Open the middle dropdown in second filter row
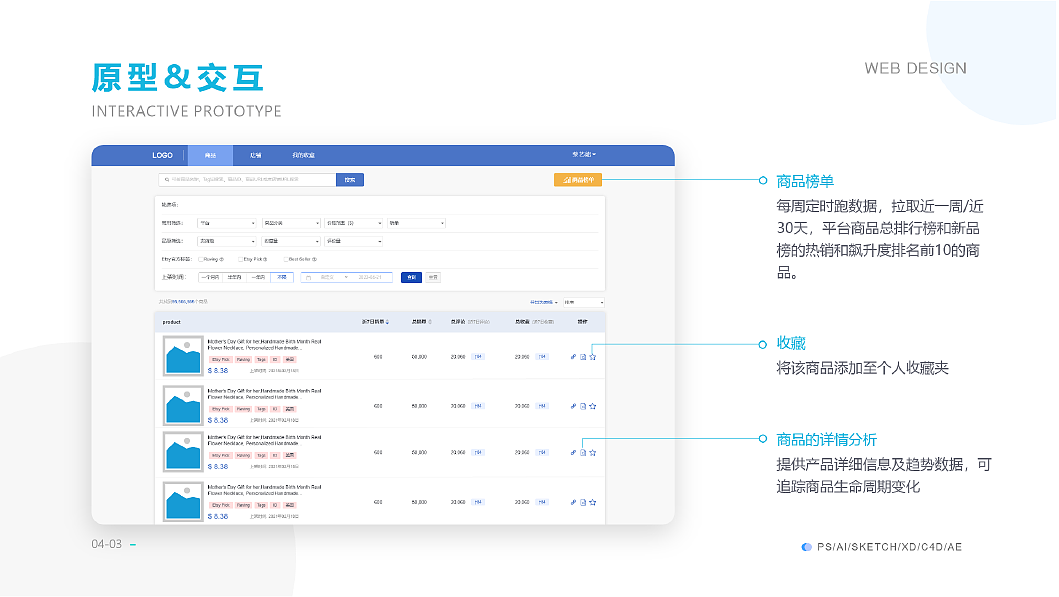The image size is (1059, 597). tap(291, 241)
